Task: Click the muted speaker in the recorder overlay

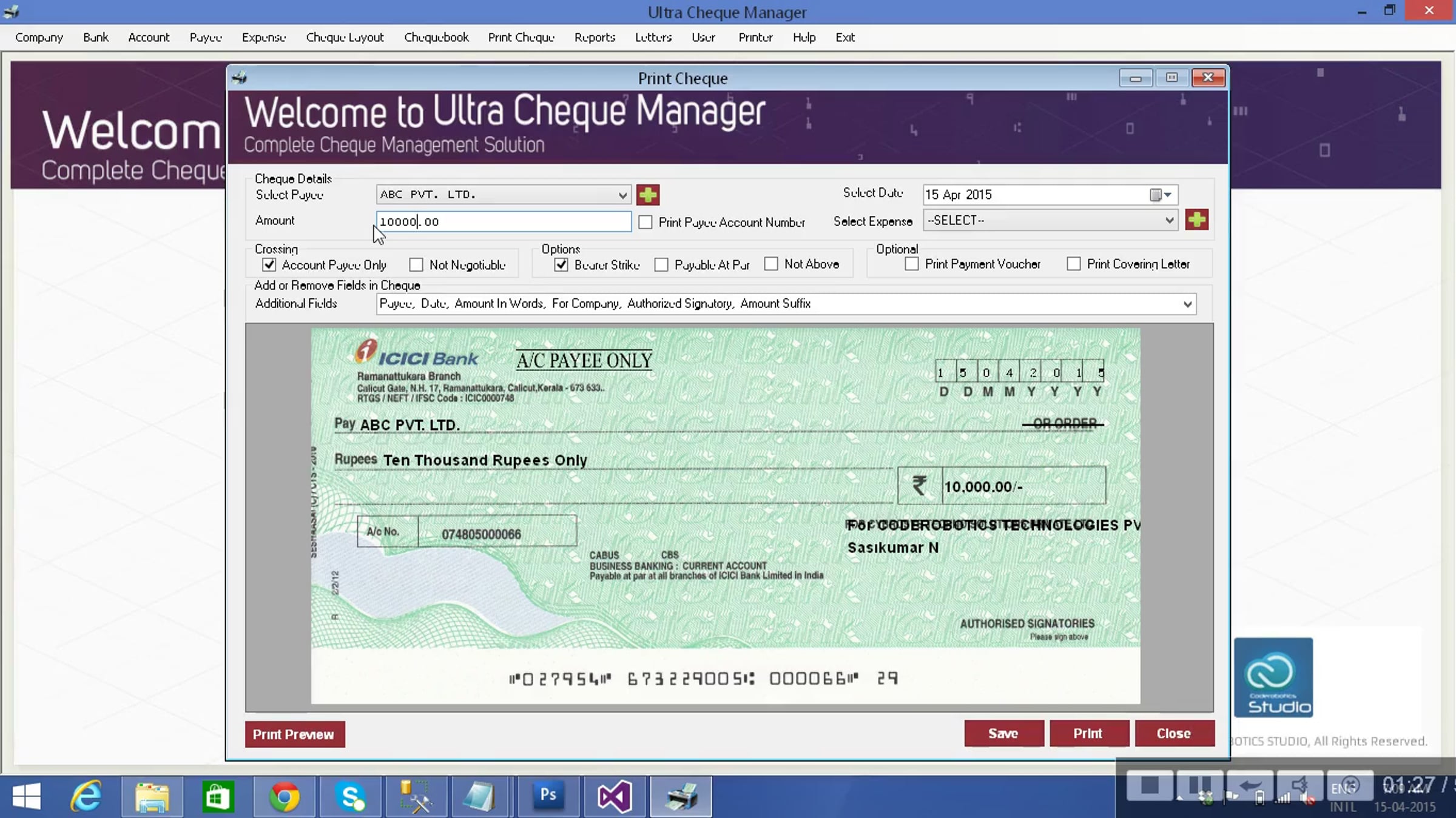Action: [1300, 786]
